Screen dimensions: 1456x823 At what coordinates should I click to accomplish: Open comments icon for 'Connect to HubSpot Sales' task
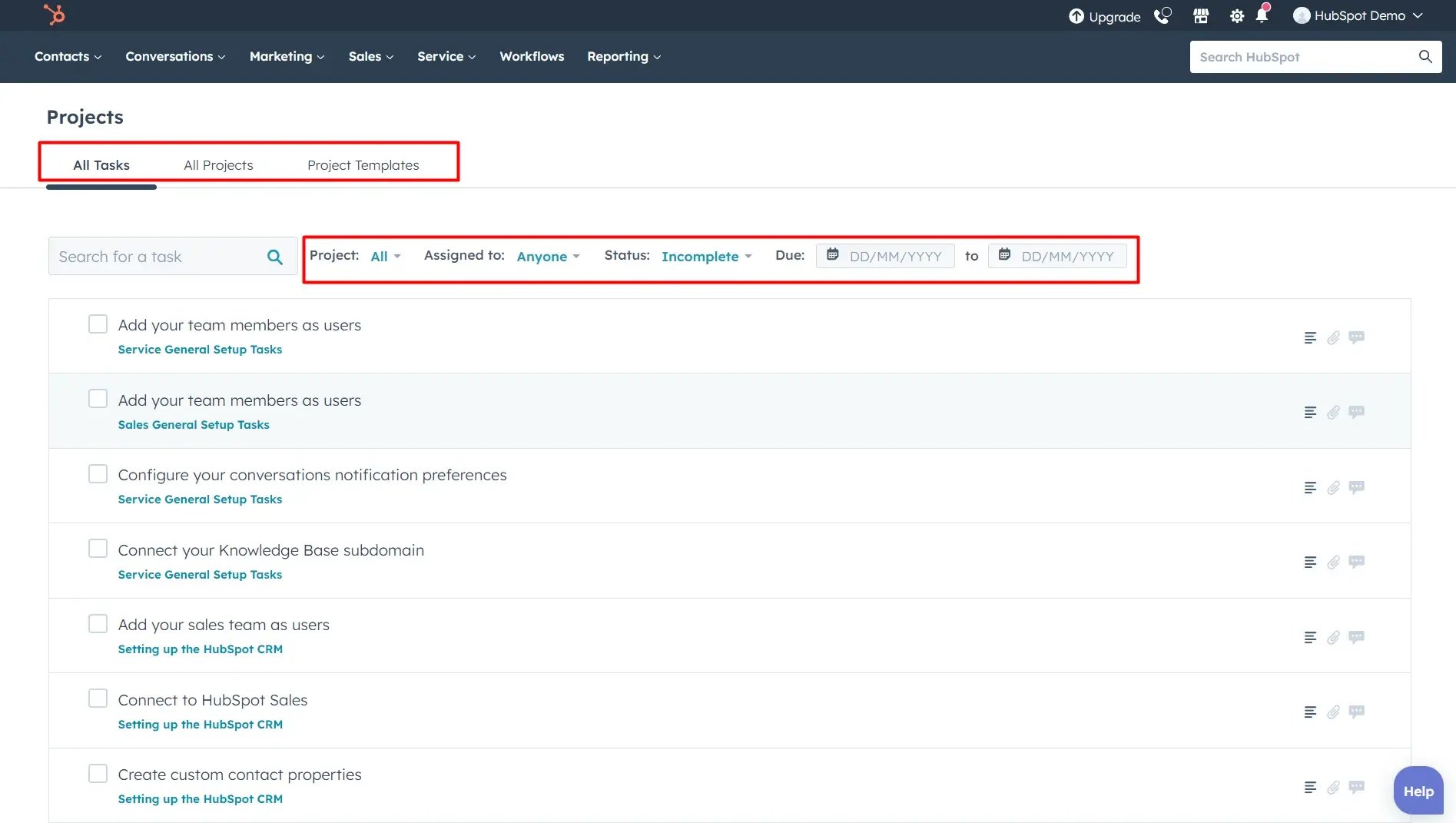(x=1357, y=712)
